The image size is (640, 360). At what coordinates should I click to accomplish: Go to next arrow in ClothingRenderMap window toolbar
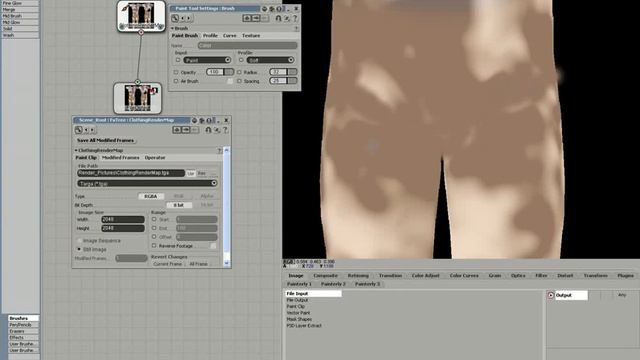pos(92,130)
